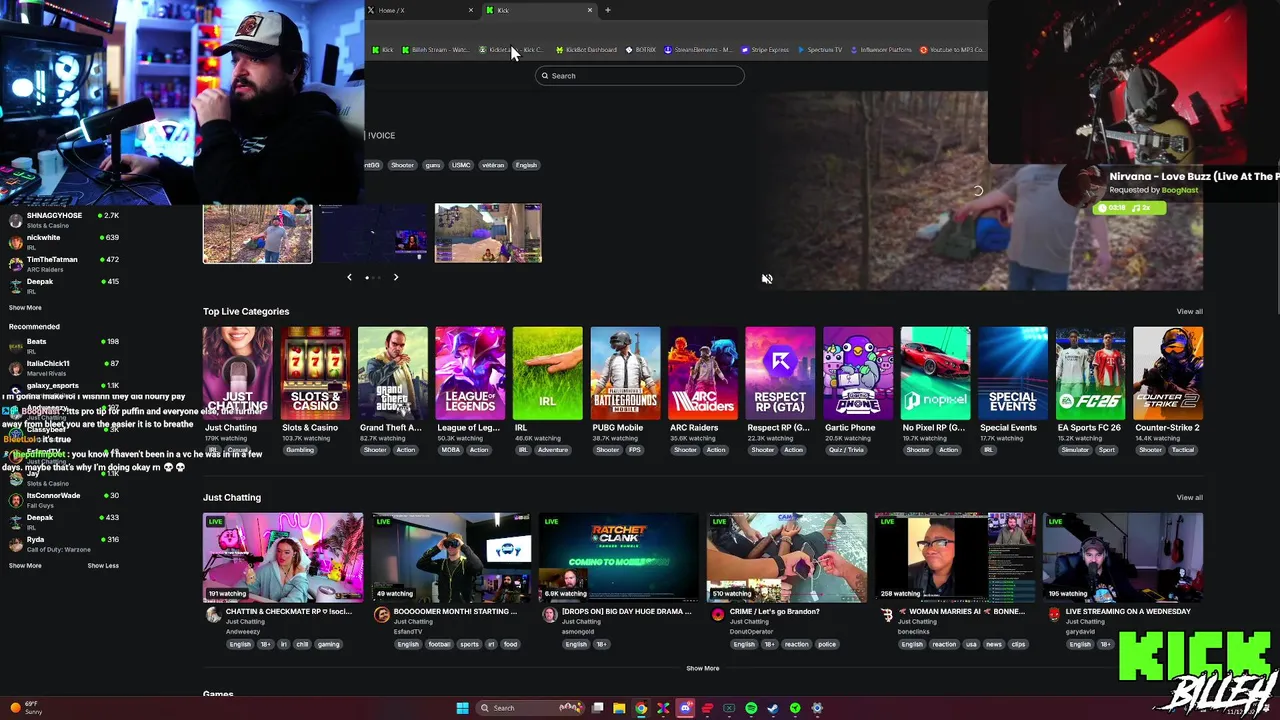1280x720 pixels.
Task: Select the English tag on featured stream
Action: 526,165
